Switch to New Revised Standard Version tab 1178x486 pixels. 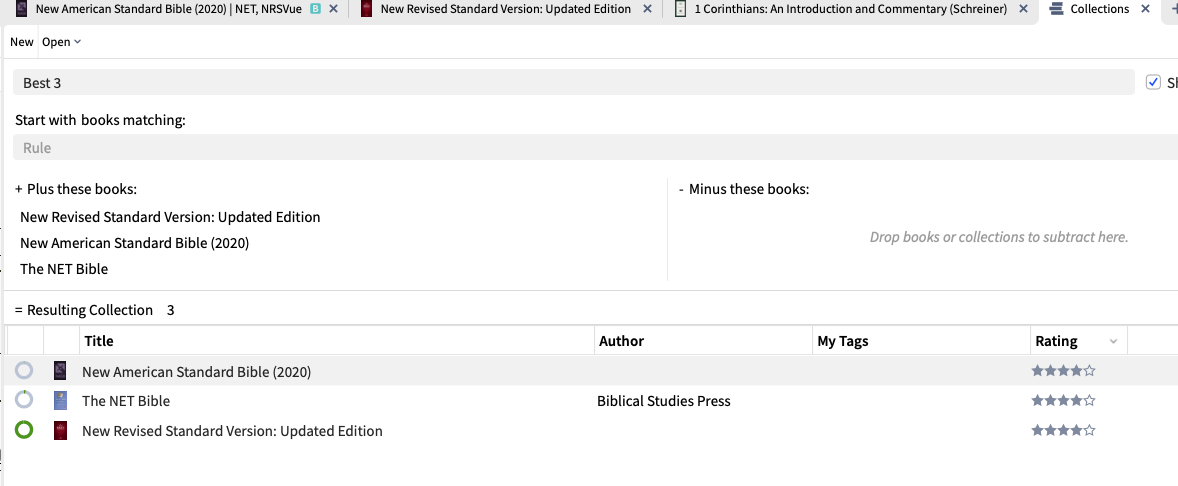[x=506, y=9]
